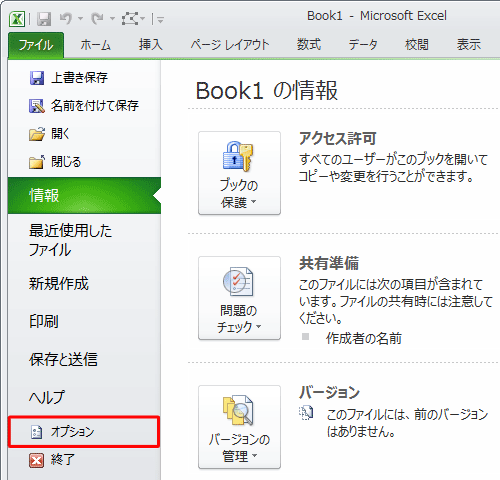Select the 表示 tab

click(469, 45)
